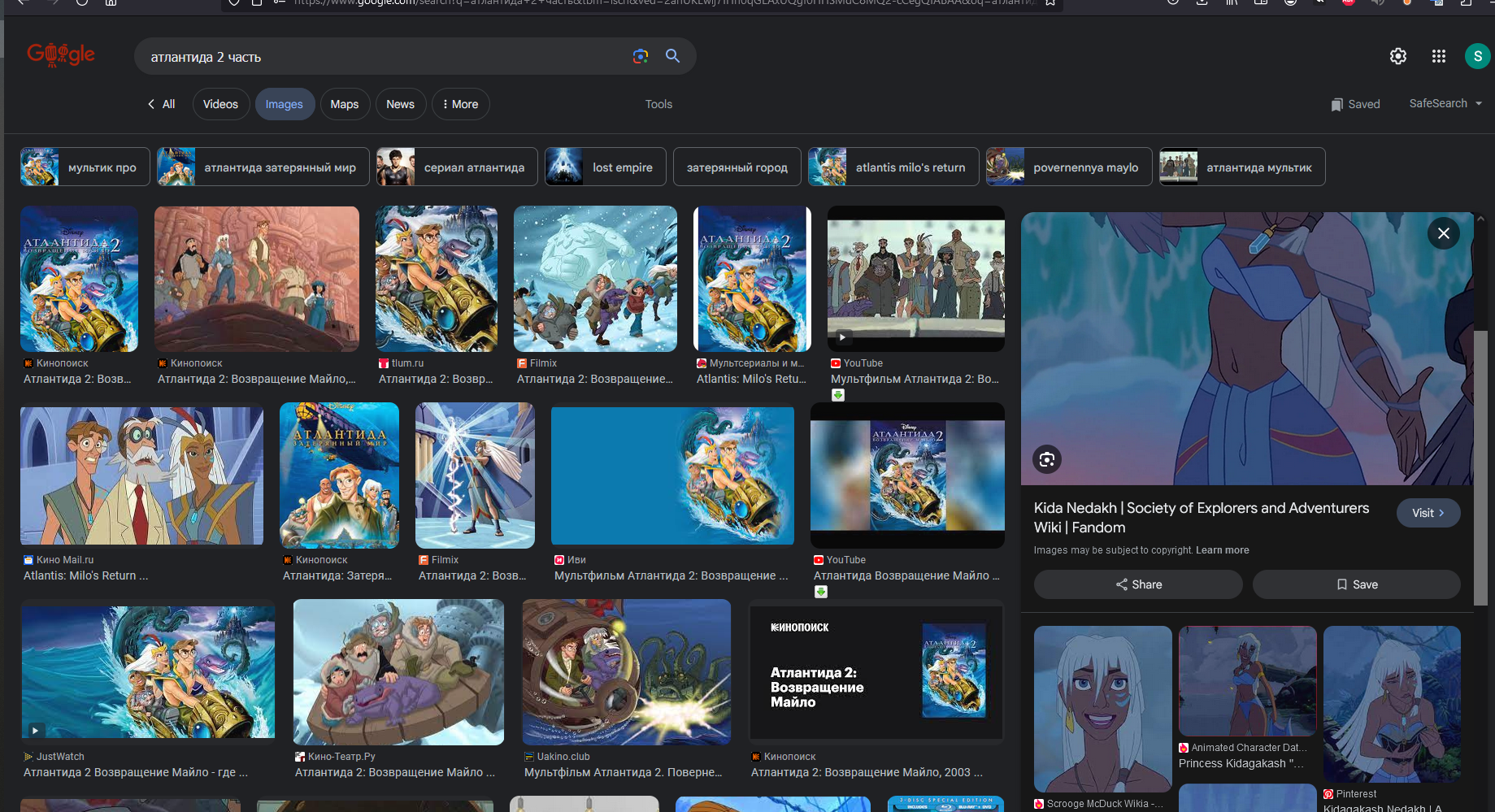Open the tlum.ru Атлантида 2 thumbnail
This screenshot has width=1495, height=812.
(x=437, y=279)
